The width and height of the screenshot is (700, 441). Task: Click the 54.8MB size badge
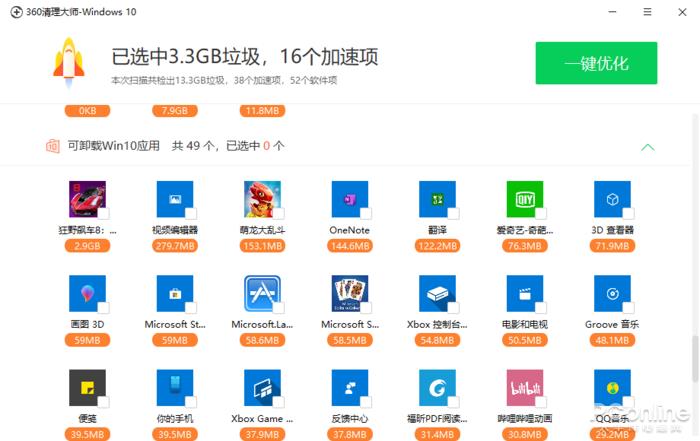(x=437, y=341)
